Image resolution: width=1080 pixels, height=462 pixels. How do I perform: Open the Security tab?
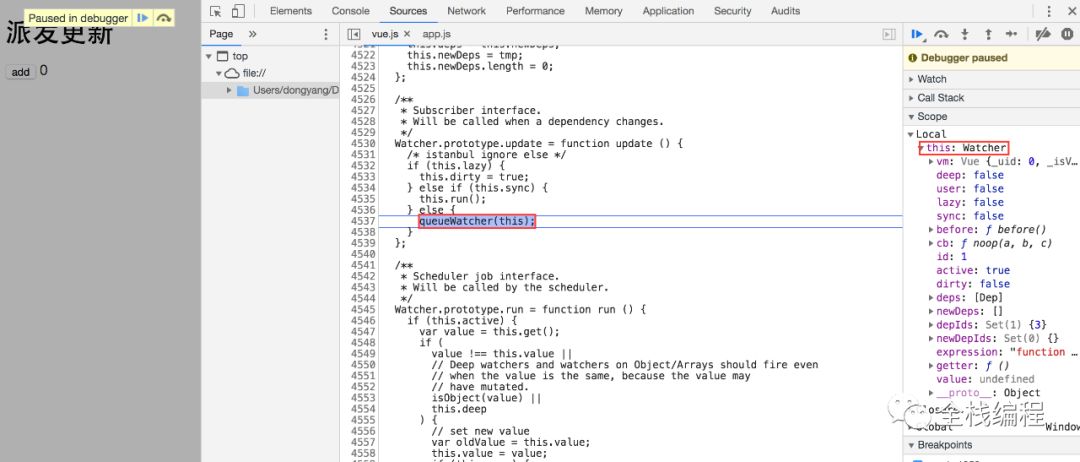pos(732,11)
